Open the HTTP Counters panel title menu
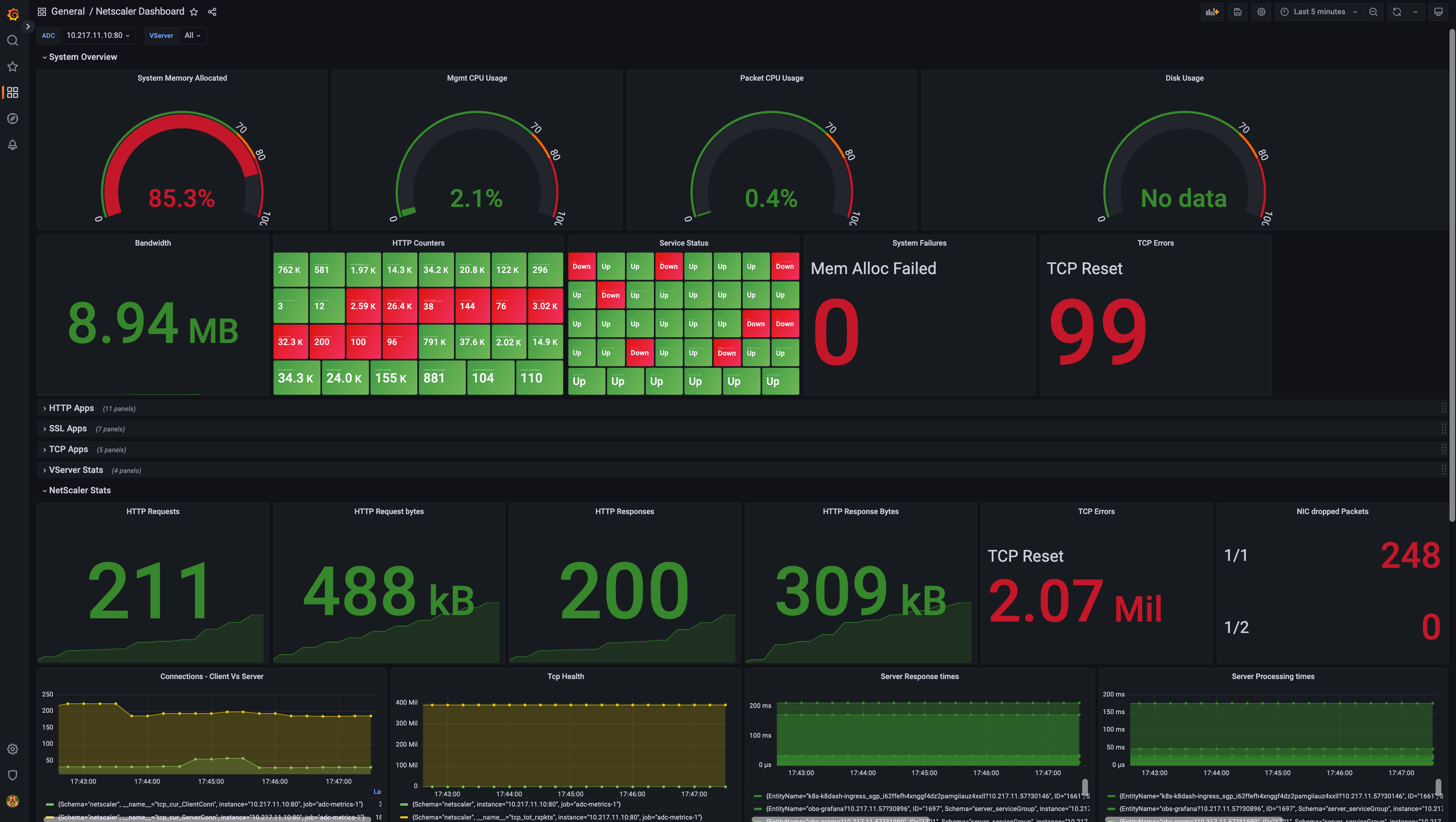 point(418,243)
